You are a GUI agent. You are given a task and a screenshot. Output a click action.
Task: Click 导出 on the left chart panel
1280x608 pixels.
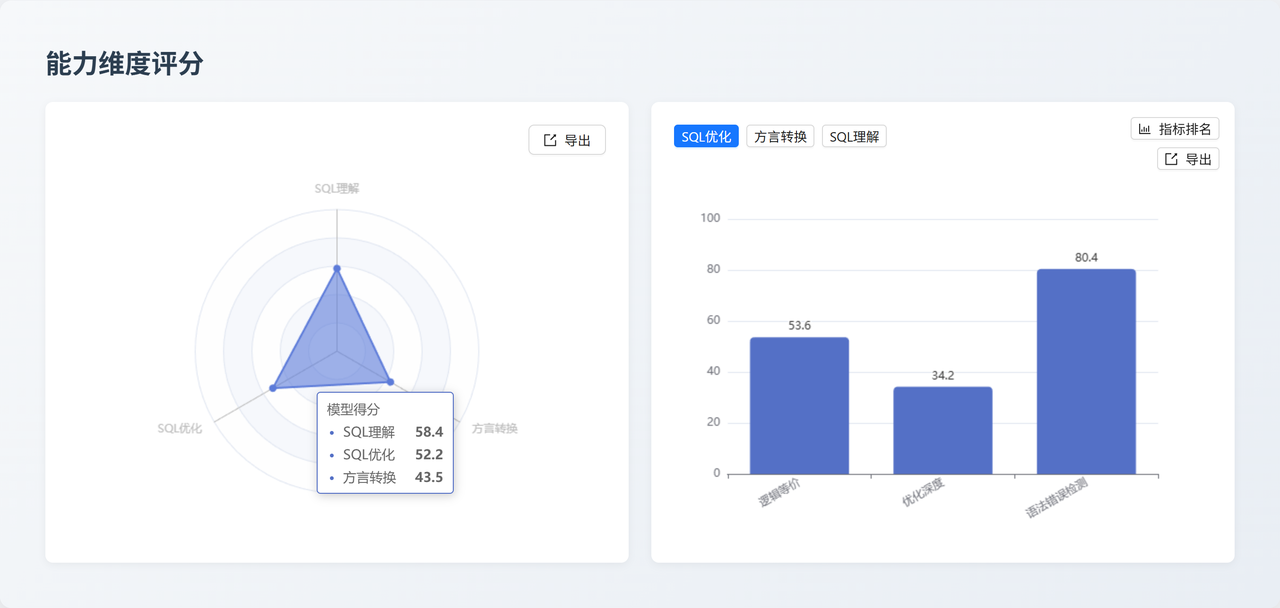tap(567, 140)
